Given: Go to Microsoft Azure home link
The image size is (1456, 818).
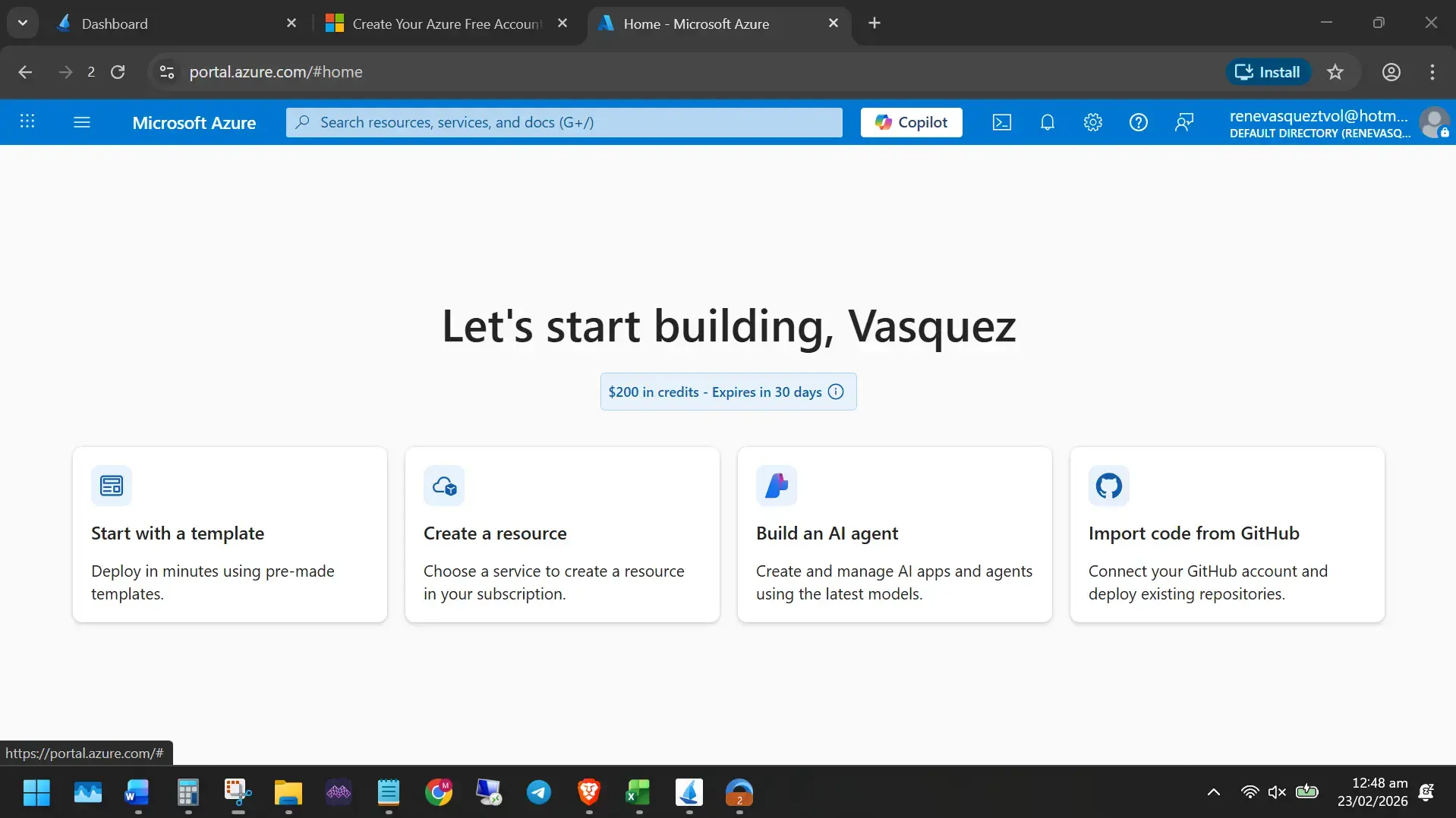Looking at the screenshot, I should click(x=194, y=123).
